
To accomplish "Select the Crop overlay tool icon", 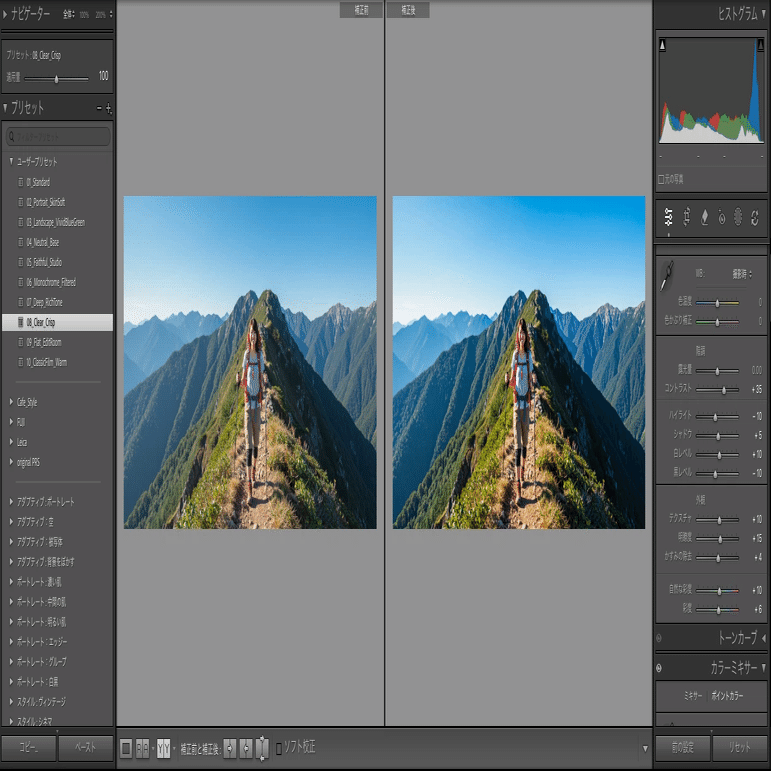I will tap(686, 217).
